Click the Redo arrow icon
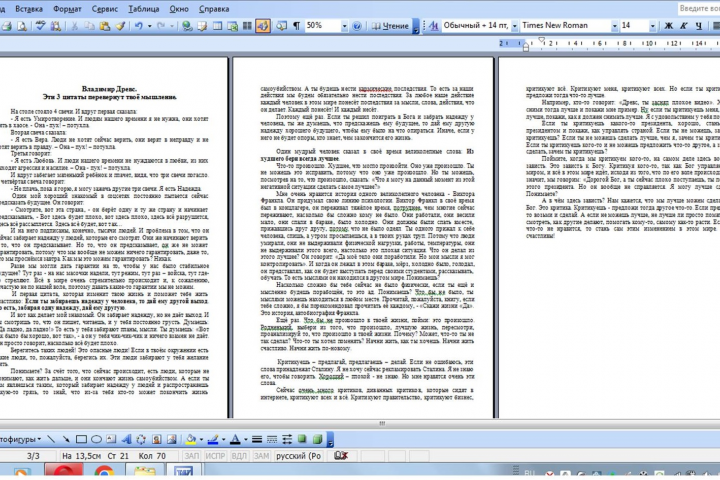Viewport: 720px width, 480px height. (161, 26)
